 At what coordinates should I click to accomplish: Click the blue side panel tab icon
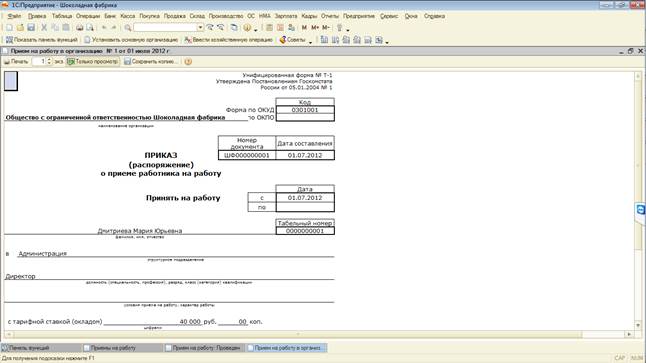coord(641,210)
